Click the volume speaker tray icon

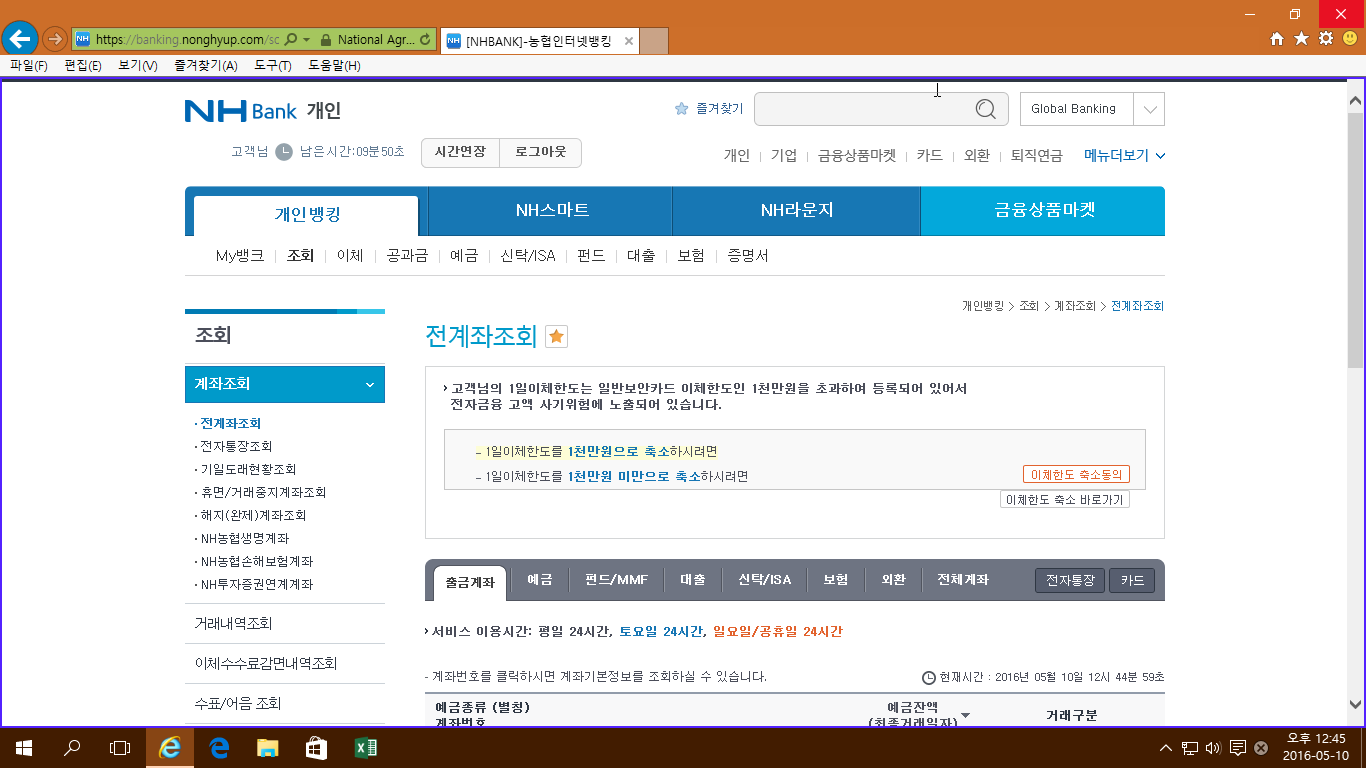click(x=1213, y=747)
